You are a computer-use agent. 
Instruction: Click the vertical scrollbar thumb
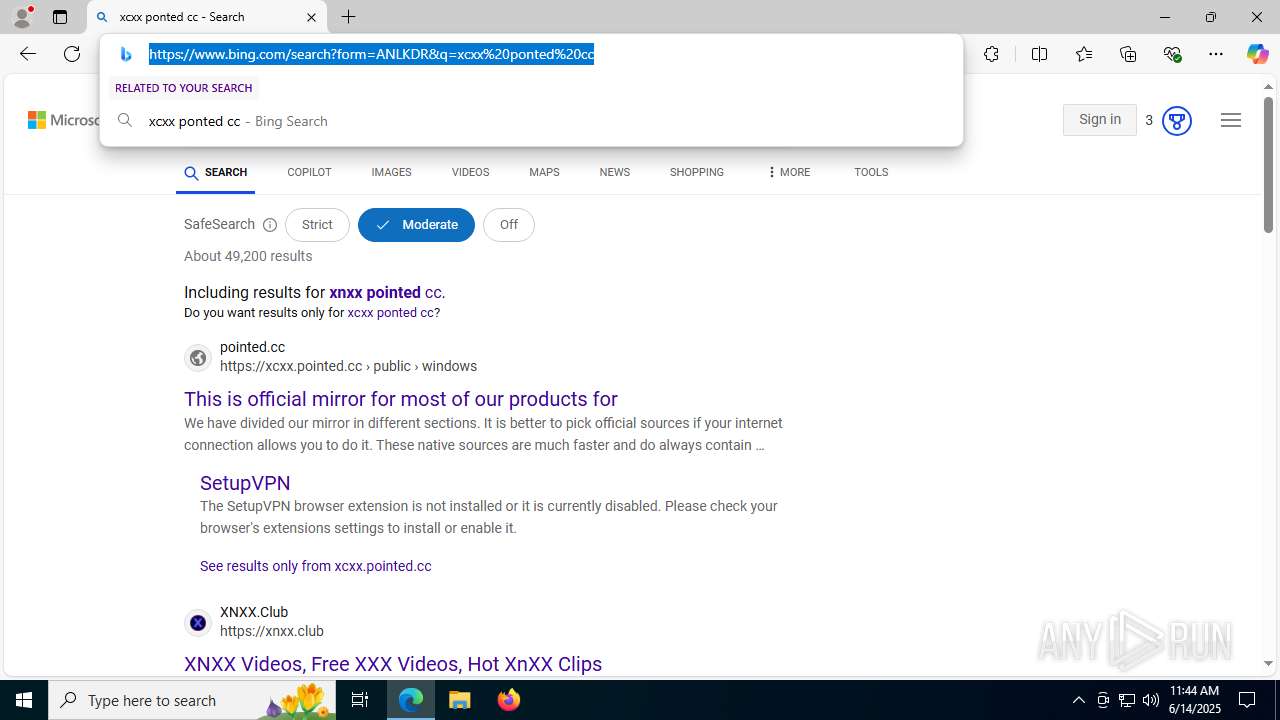(1268, 165)
